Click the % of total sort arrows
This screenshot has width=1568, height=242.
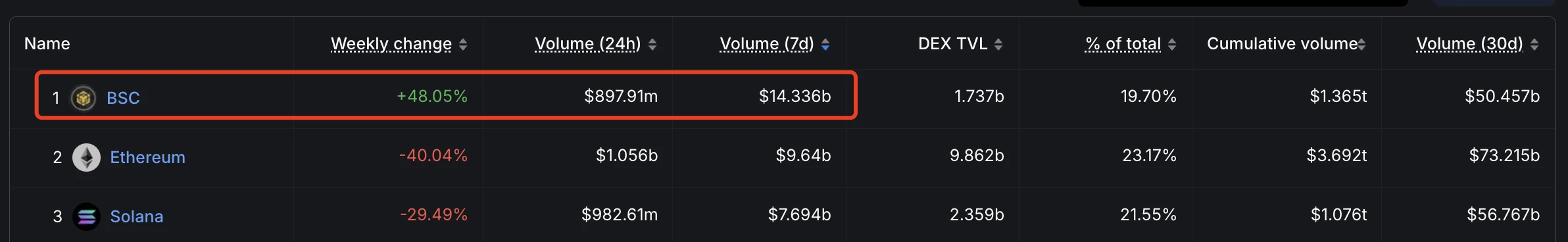click(x=1172, y=44)
